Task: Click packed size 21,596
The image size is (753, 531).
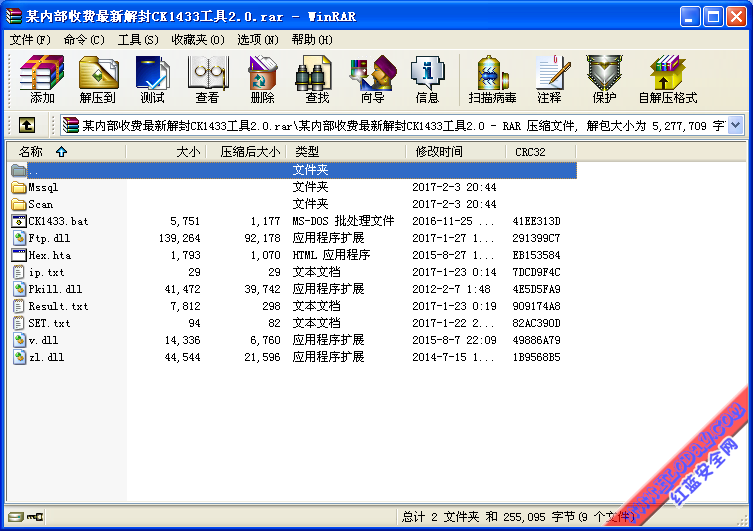Action: click(262, 357)
